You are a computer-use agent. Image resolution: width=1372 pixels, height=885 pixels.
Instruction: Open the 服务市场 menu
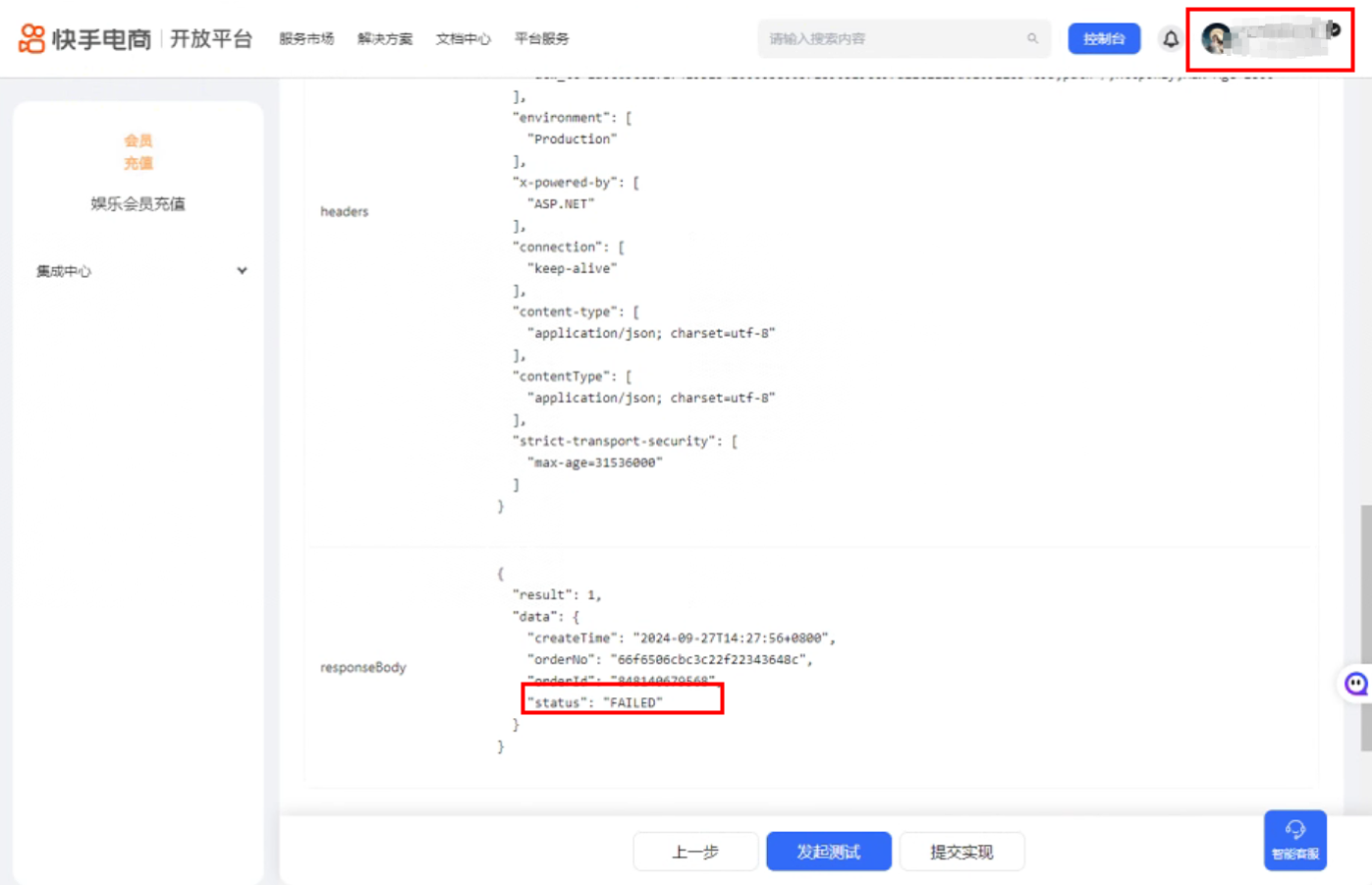click(306, 39)
